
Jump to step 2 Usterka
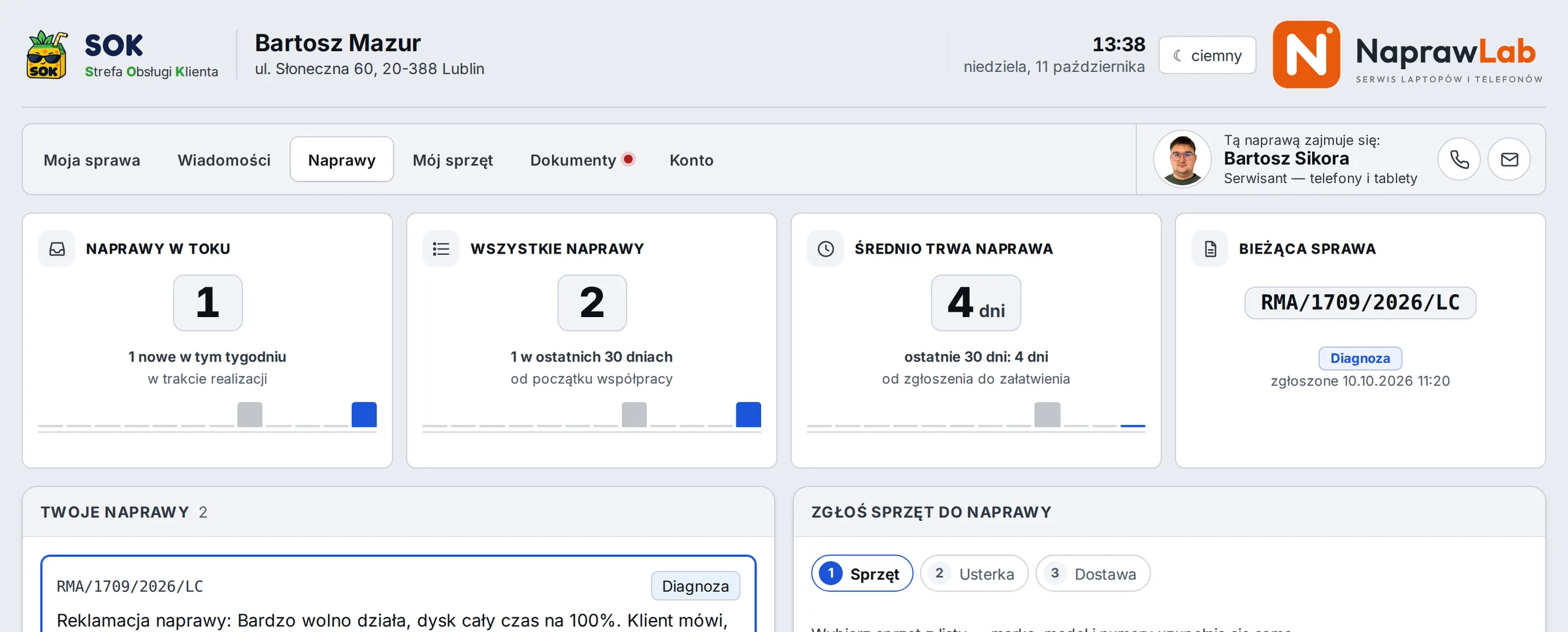point(974,574)
